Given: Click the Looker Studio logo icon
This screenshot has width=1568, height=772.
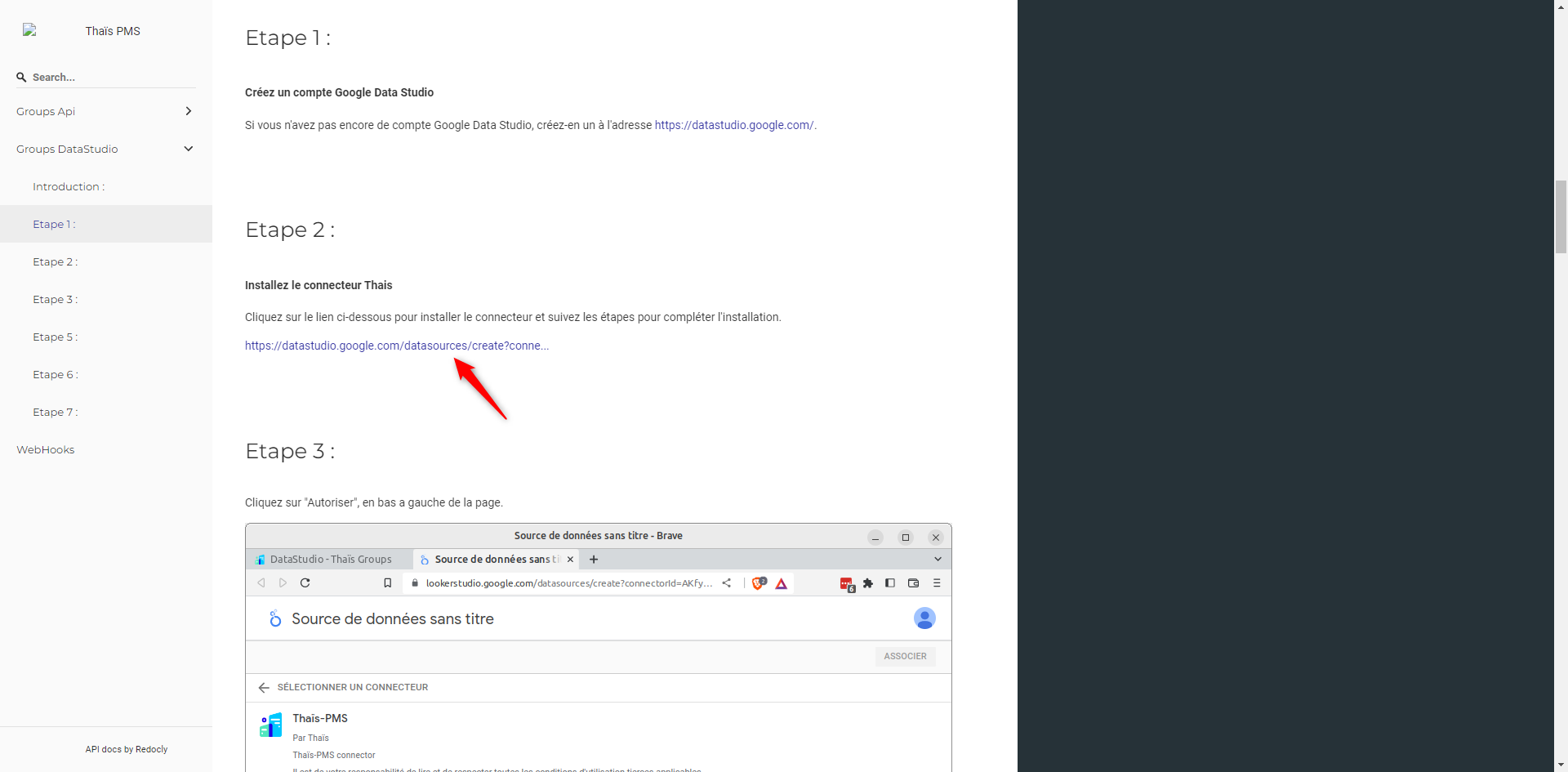Looking at the screenshot, I should (275, 619).
